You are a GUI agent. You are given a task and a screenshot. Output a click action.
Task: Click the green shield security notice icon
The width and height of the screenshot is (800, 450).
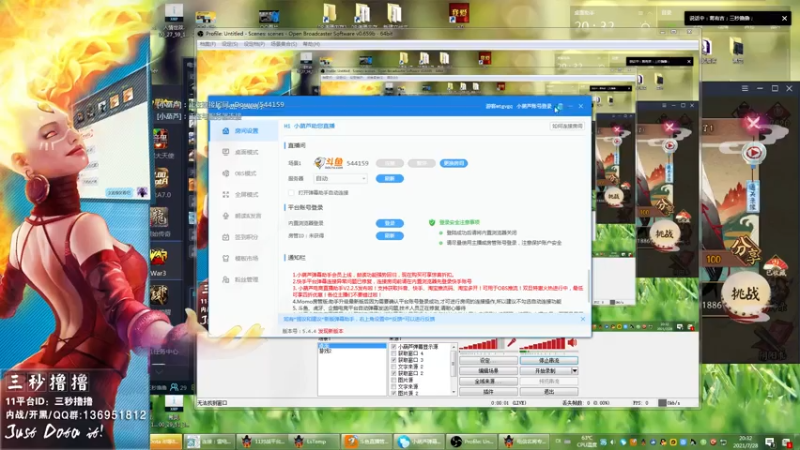432,222
